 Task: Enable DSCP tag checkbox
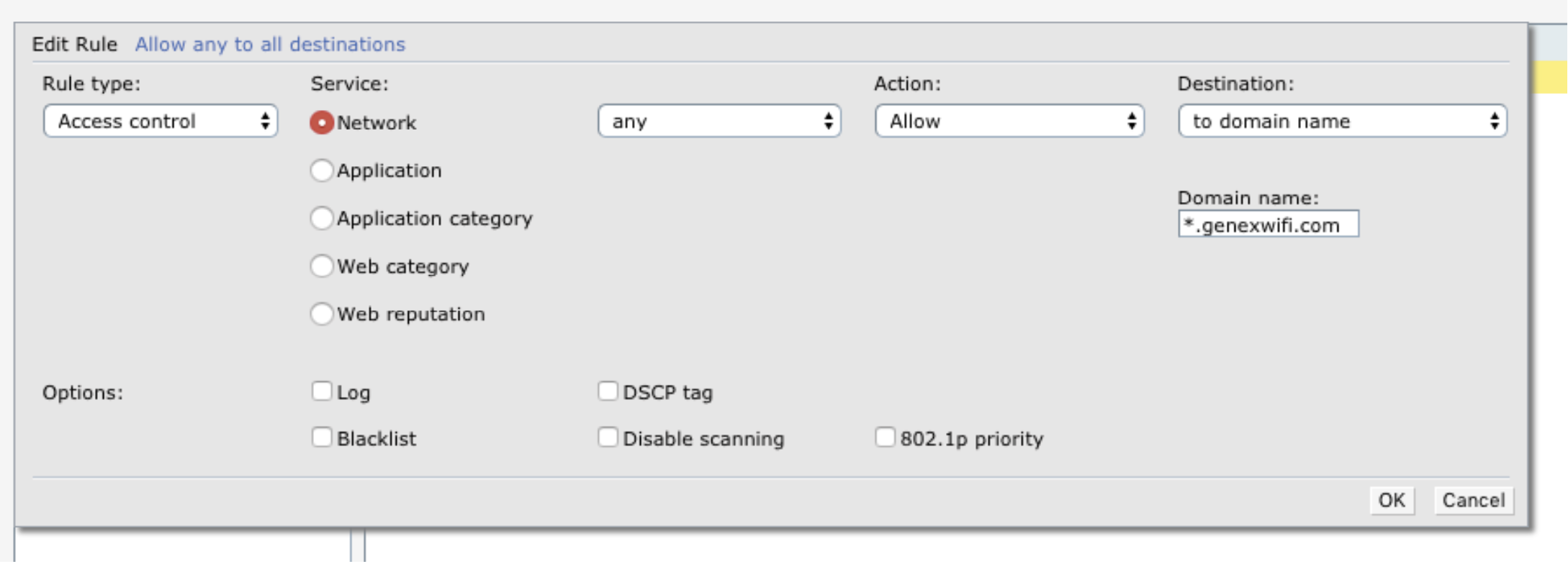[x=608, y=391]
